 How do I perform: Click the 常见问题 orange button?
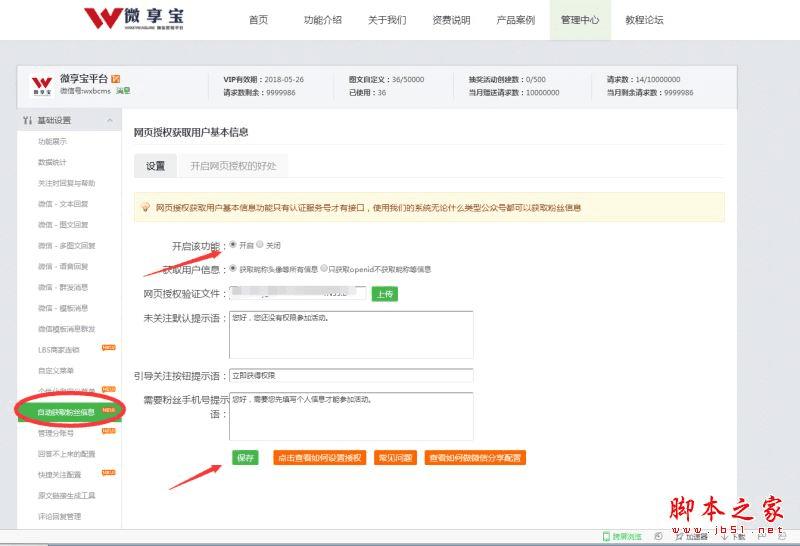pyautogui.click(x=395, y=458)
